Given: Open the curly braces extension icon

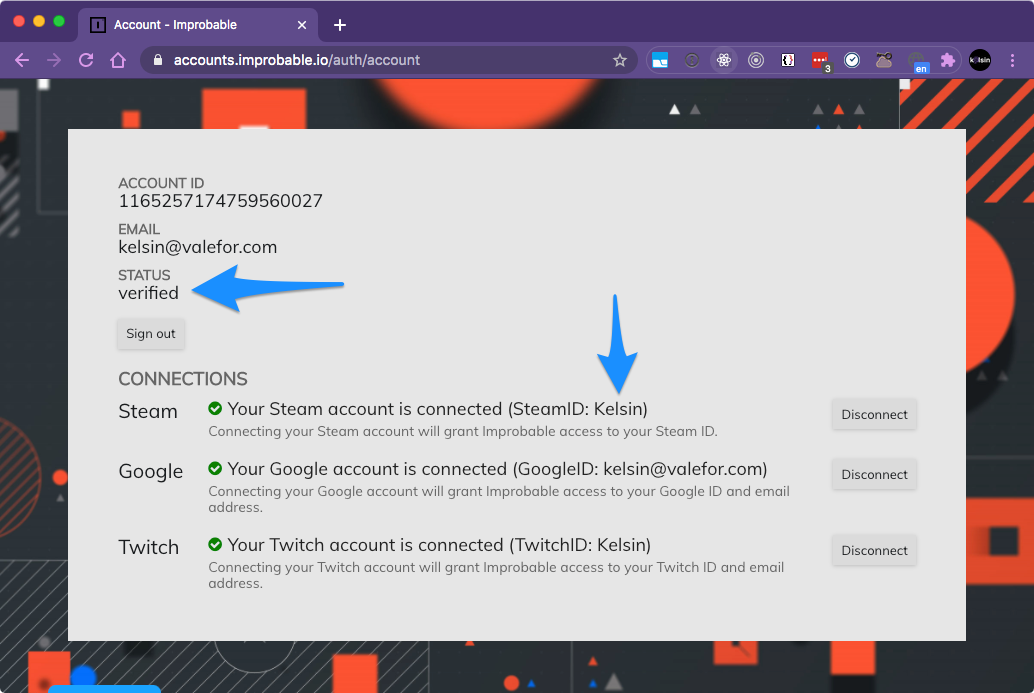Looking at the screenshot, I should pos(788,60).
